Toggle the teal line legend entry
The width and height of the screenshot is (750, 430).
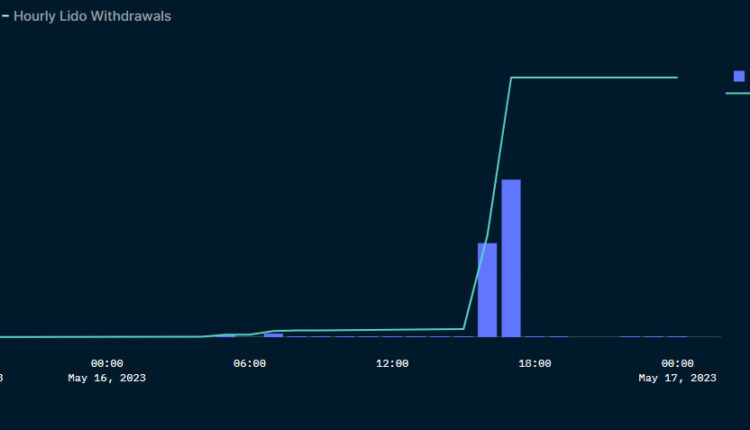(x=737, y=93)
